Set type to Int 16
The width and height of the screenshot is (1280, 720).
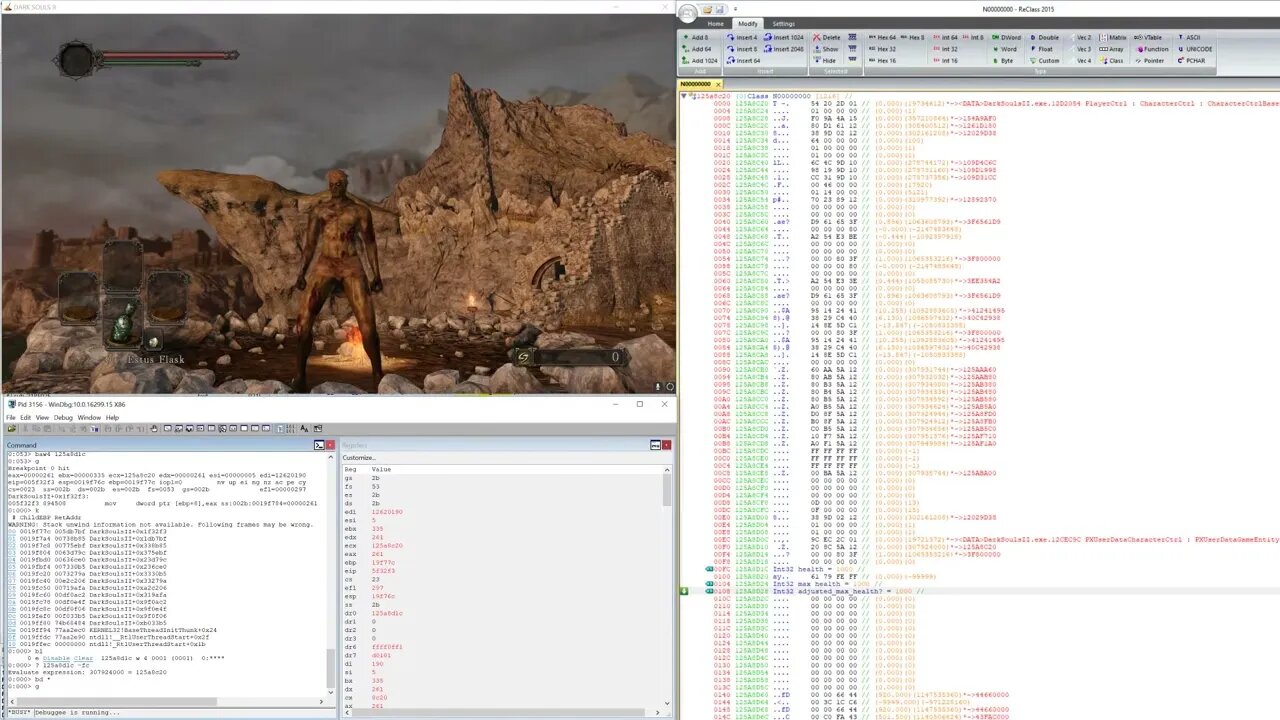945,61
